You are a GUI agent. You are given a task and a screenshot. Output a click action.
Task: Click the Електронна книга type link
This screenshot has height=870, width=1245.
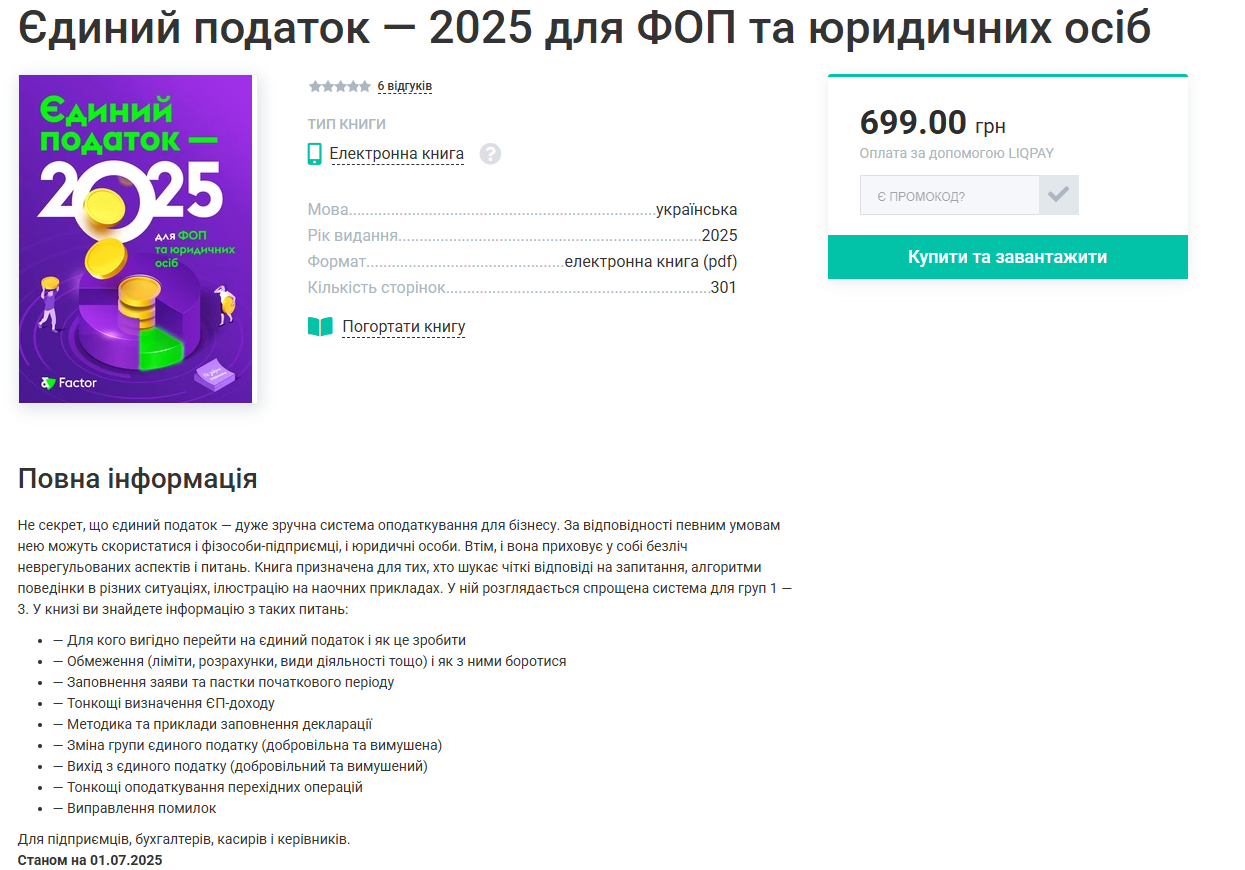pos(397,154)
